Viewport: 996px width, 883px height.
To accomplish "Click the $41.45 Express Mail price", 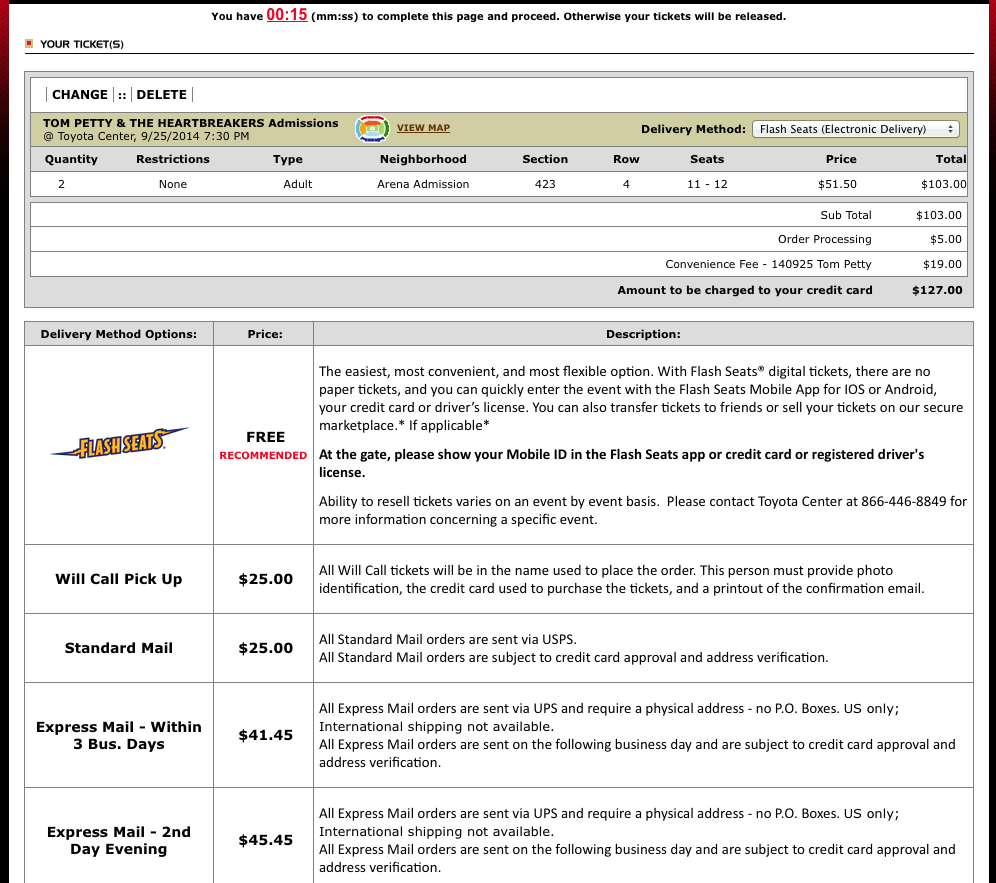I will click(x=265, y=735).
